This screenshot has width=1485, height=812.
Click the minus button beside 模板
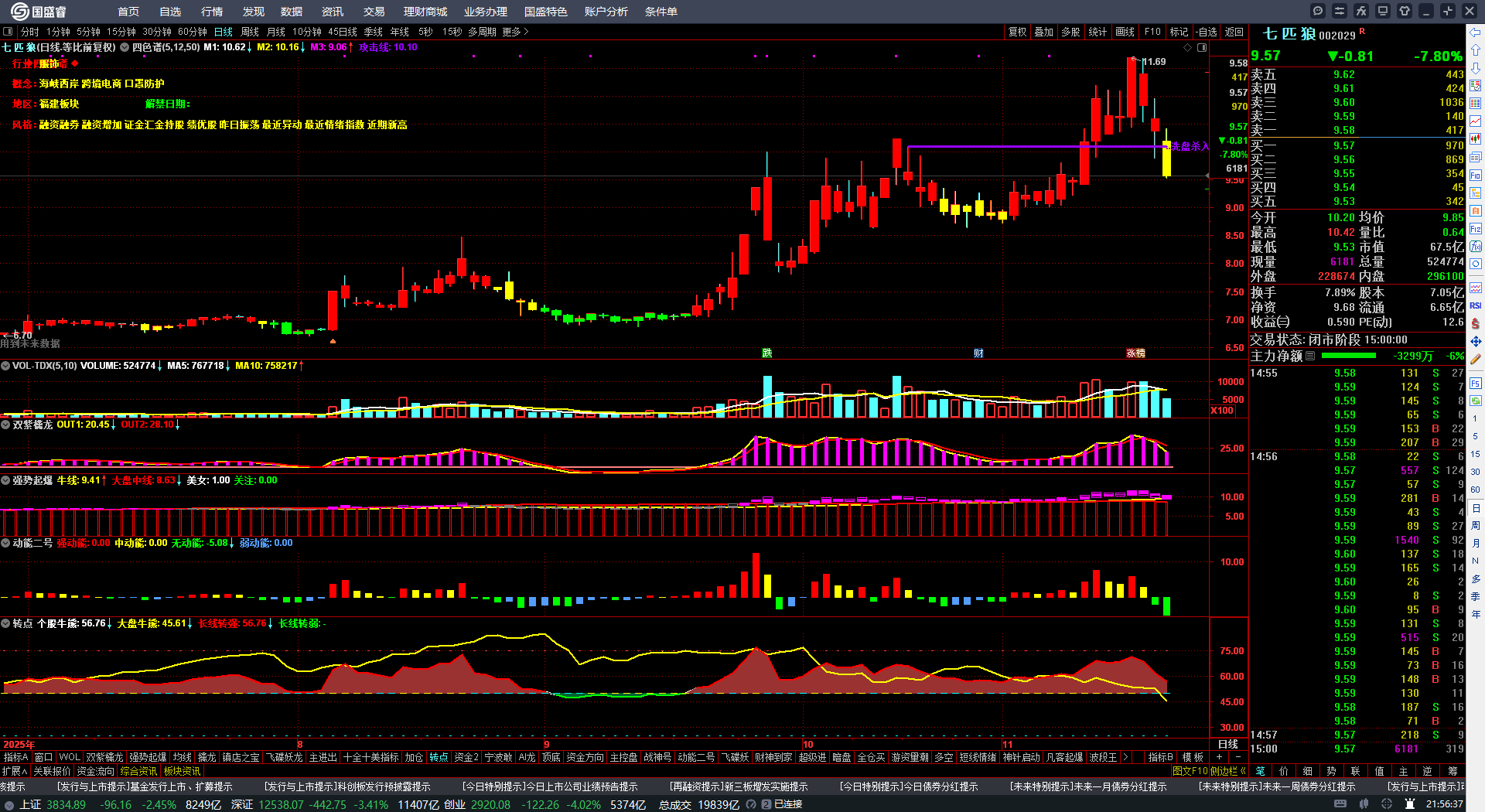(1237, 757)
